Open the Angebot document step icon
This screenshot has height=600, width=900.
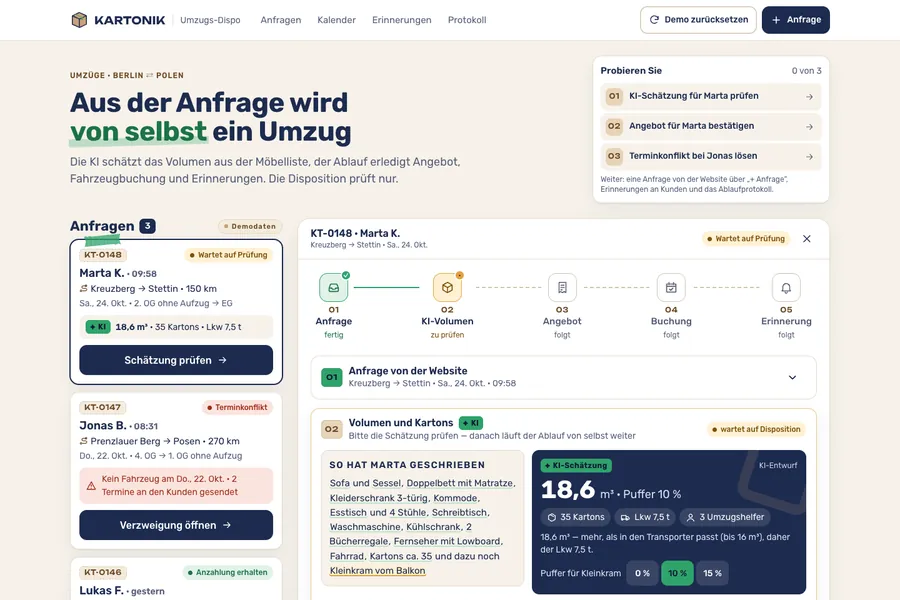[562, 288]
